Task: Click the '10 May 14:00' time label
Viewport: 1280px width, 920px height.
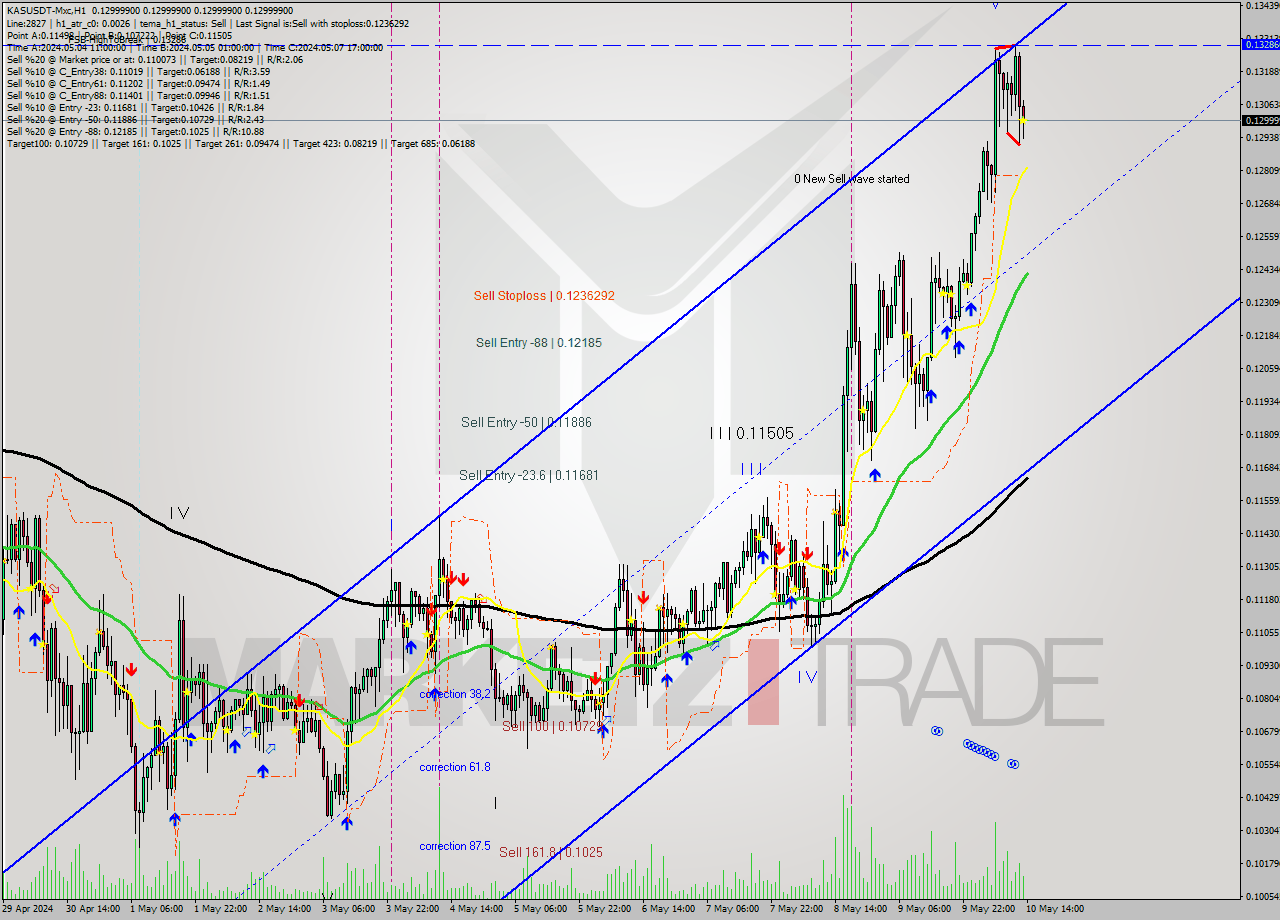Action: point(1056,909)
